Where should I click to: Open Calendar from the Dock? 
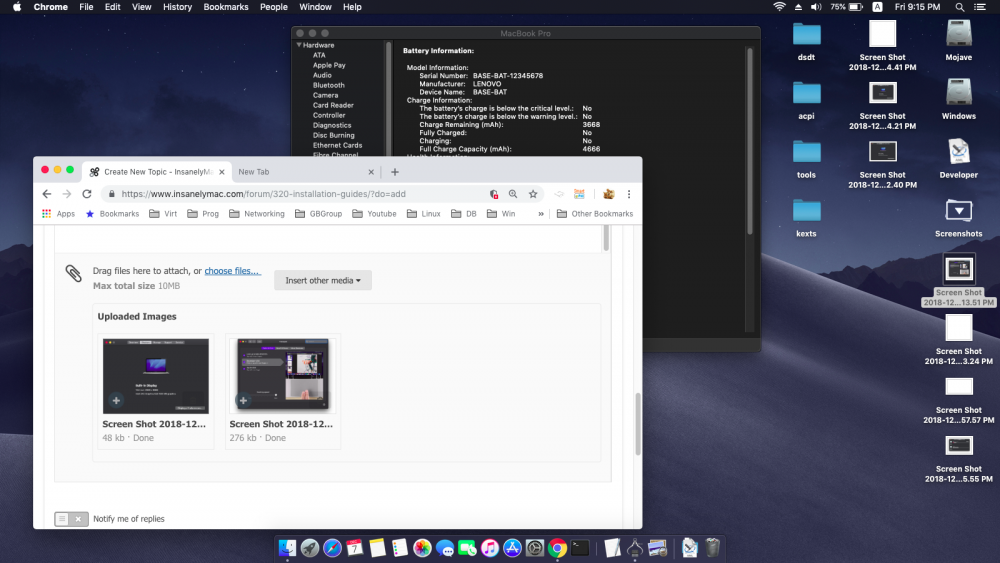355,548
